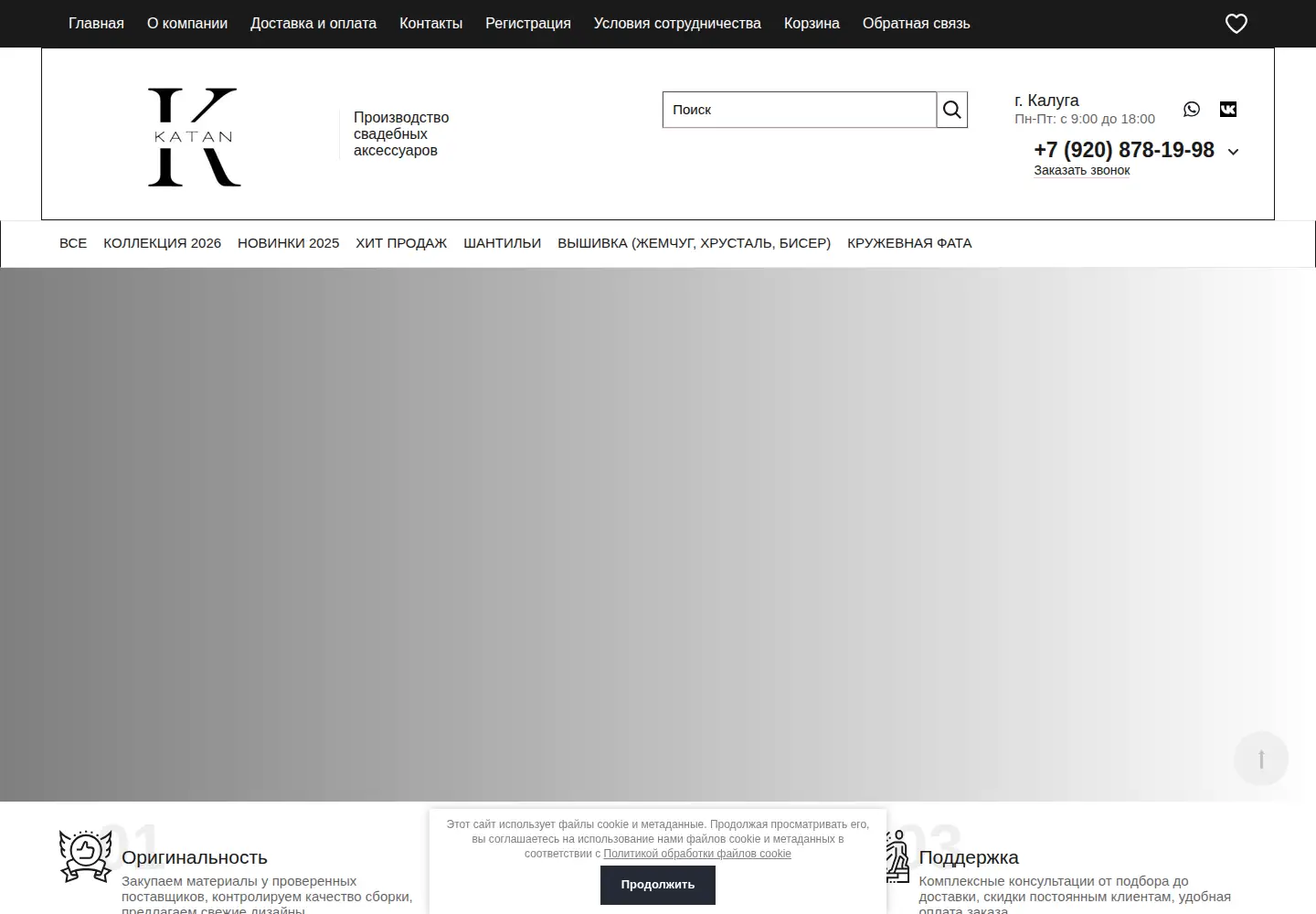
Task: Open Политикой обработки файлов cookie link
Action: coord(697,854)
